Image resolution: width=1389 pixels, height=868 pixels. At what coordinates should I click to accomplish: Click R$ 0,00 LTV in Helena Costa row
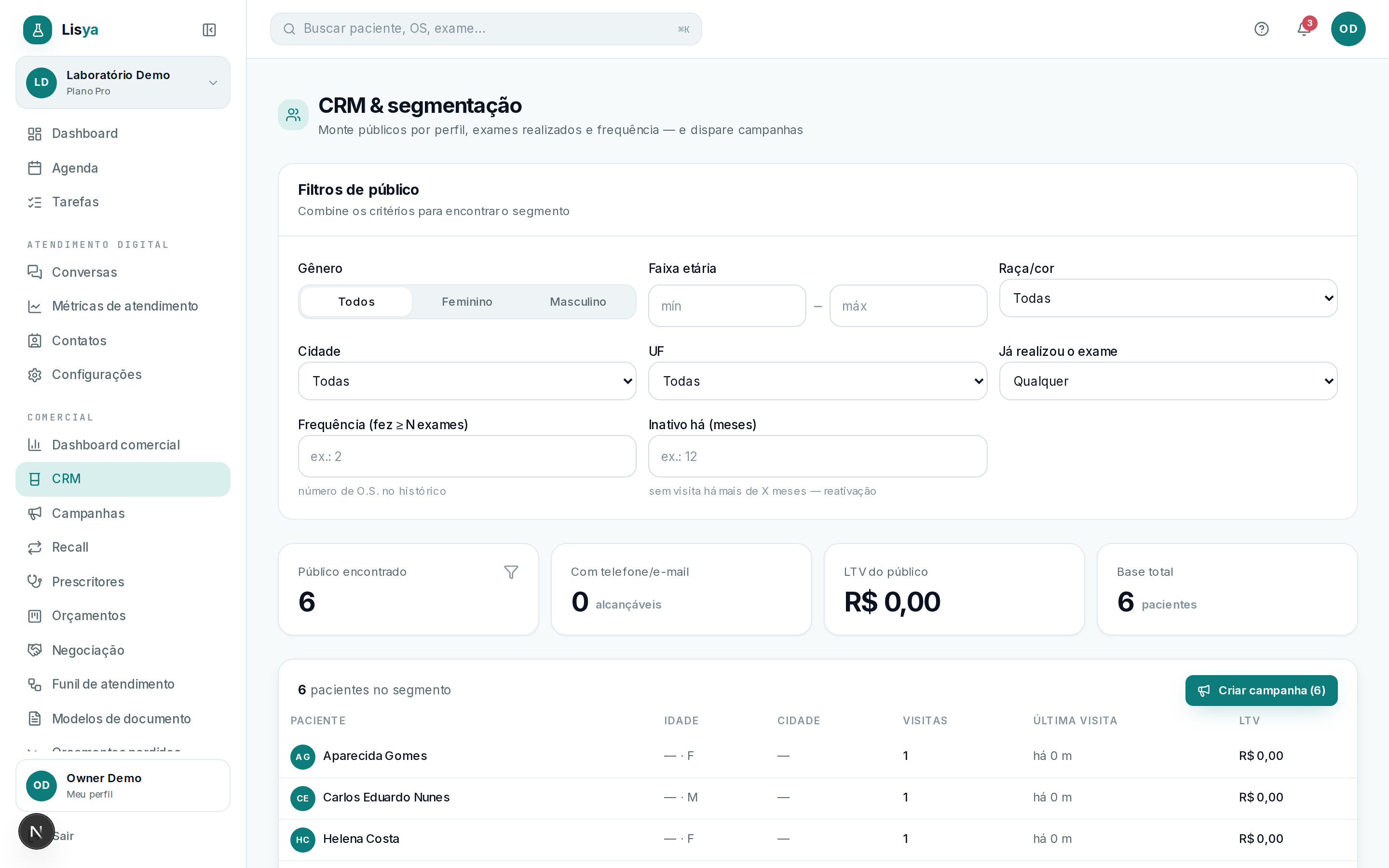tap(1260, 839)
